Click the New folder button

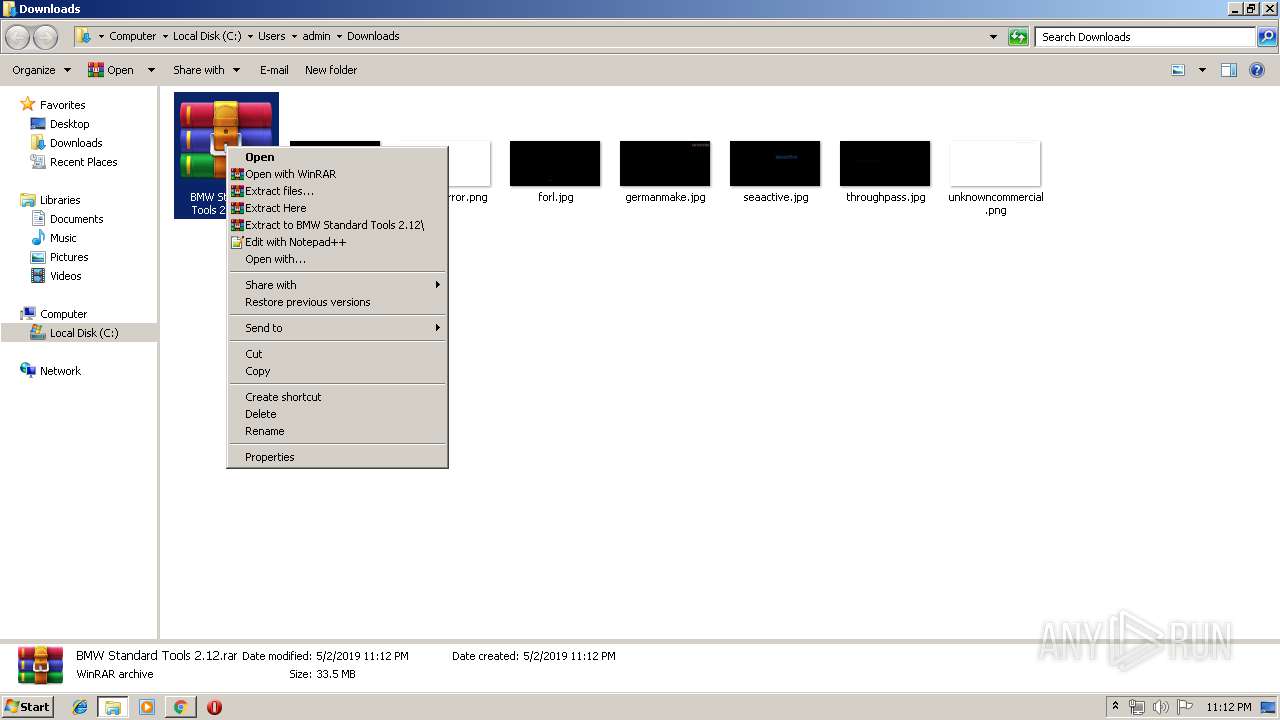(331, 70)
